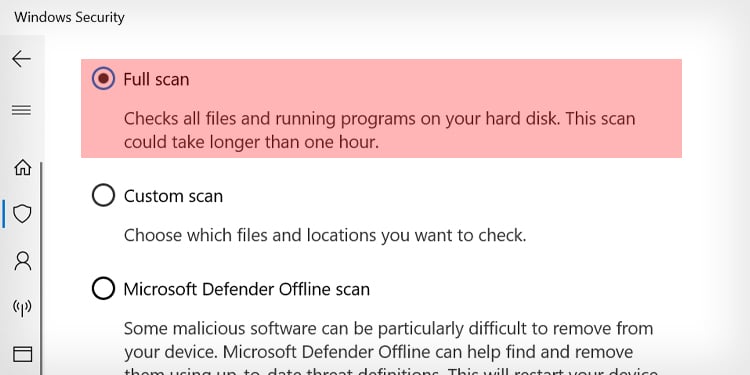Screen dimensions: 750x375
Task: Click the Windows Security window title
Action: [69, 17]
